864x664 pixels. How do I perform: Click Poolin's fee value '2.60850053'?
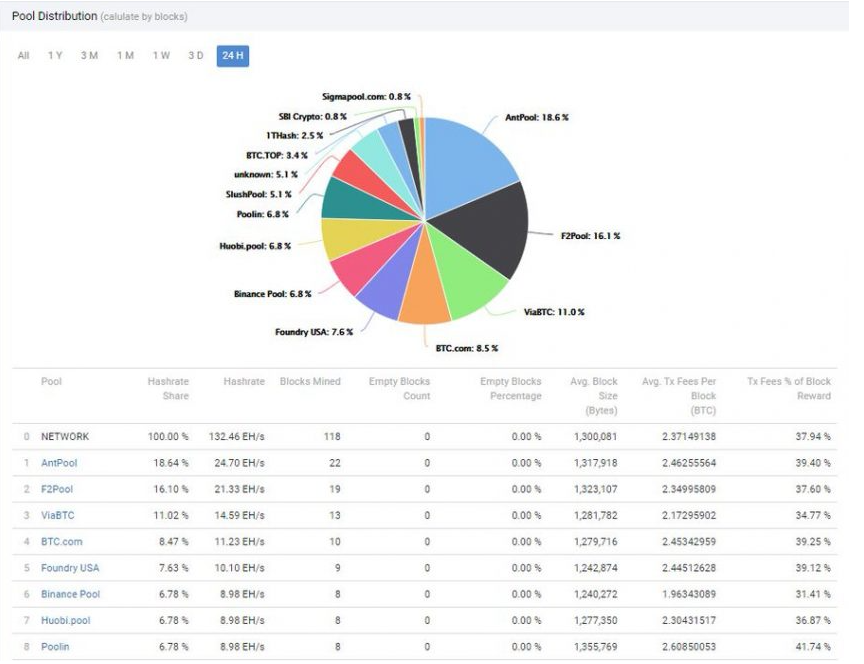(689, 647)
